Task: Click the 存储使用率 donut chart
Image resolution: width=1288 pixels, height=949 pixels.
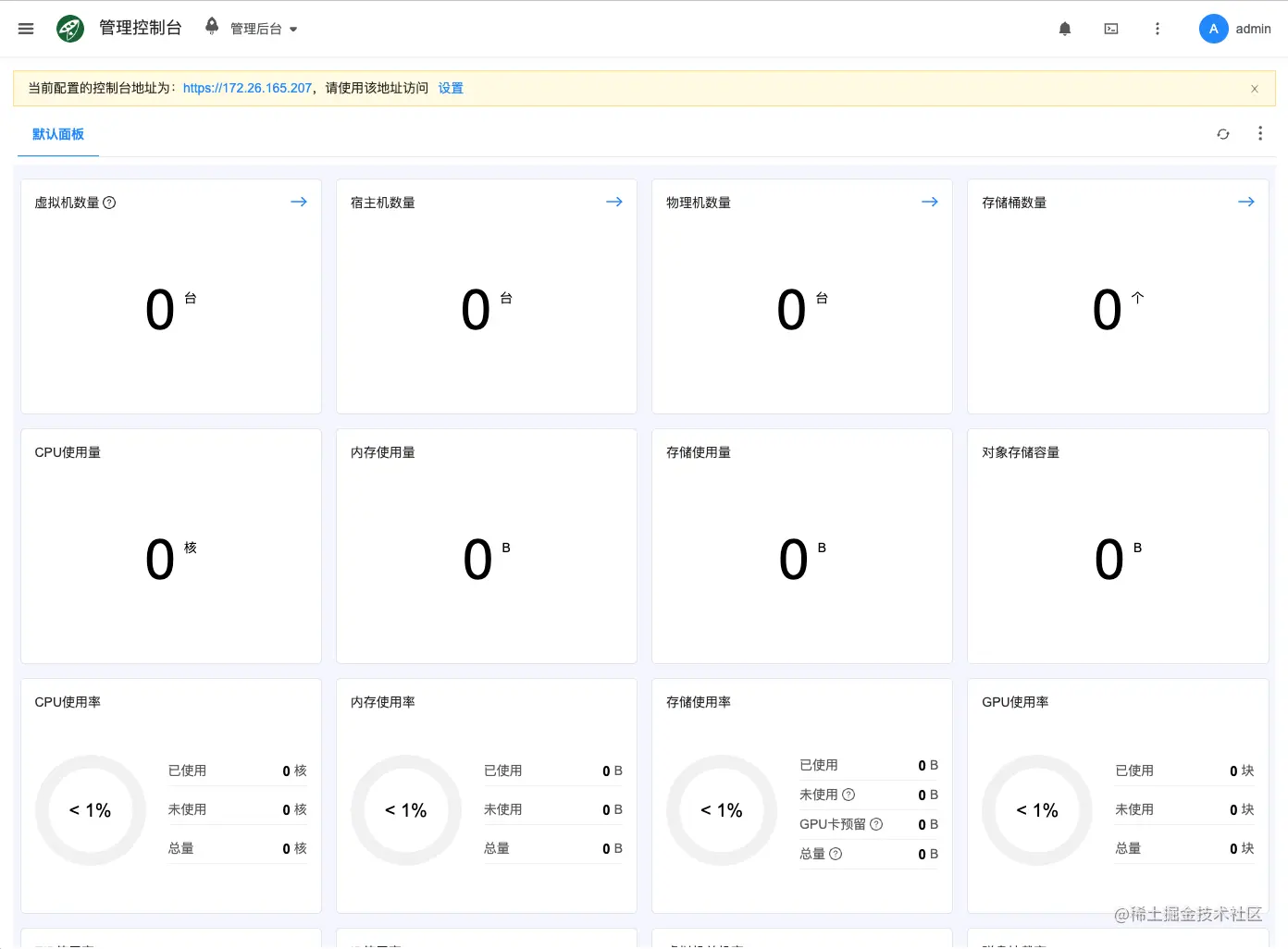Action: point(722,810)
